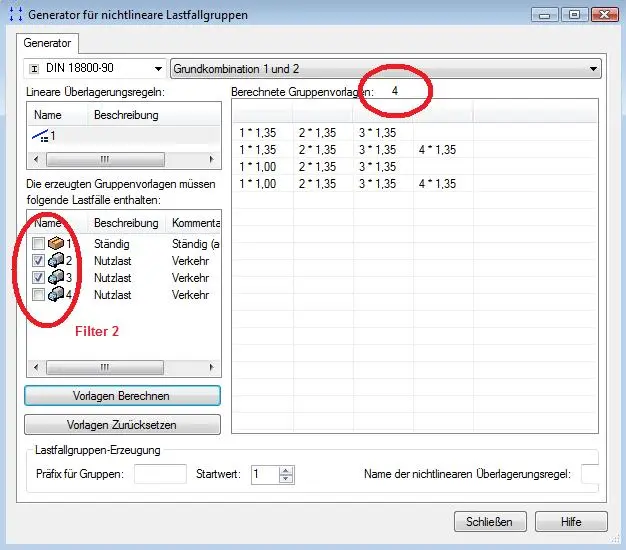
Task: Click the truck icon of load case 3
Action: 56,277
